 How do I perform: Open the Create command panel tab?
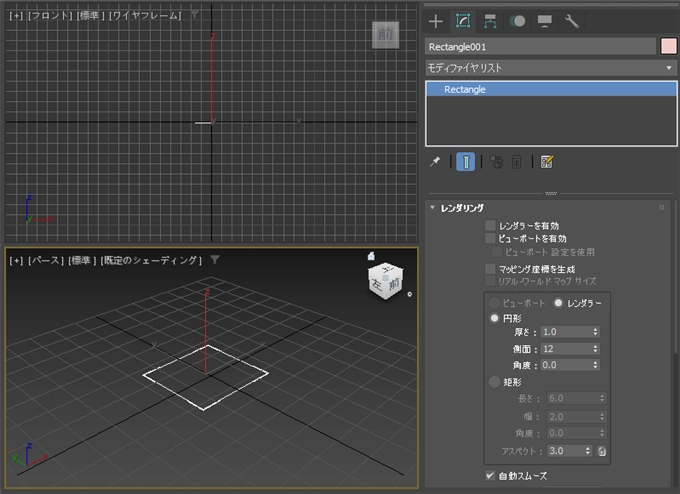(435, 21)
